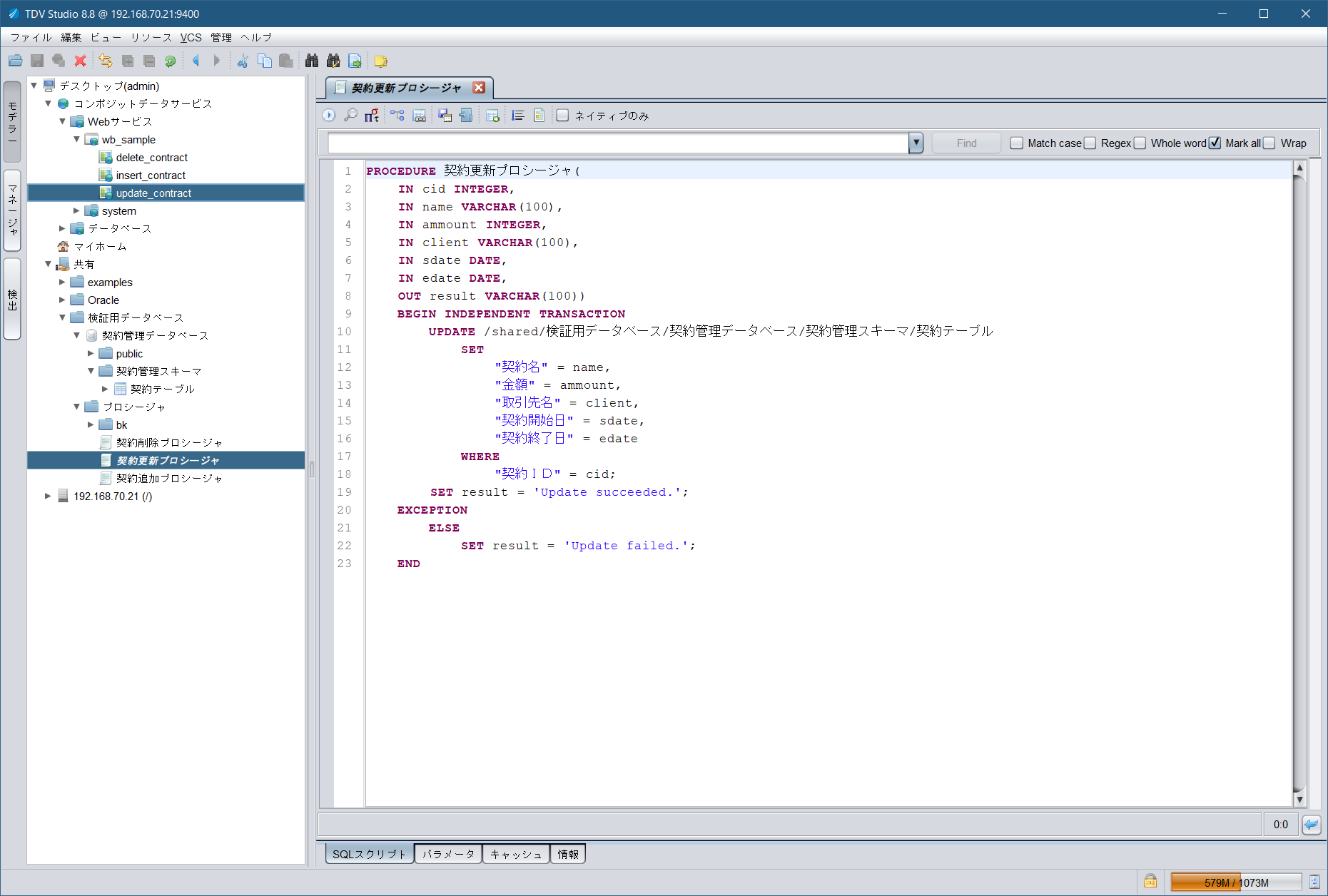Click the yellow swap arrows icon
1328x896 pixels.
106,61
